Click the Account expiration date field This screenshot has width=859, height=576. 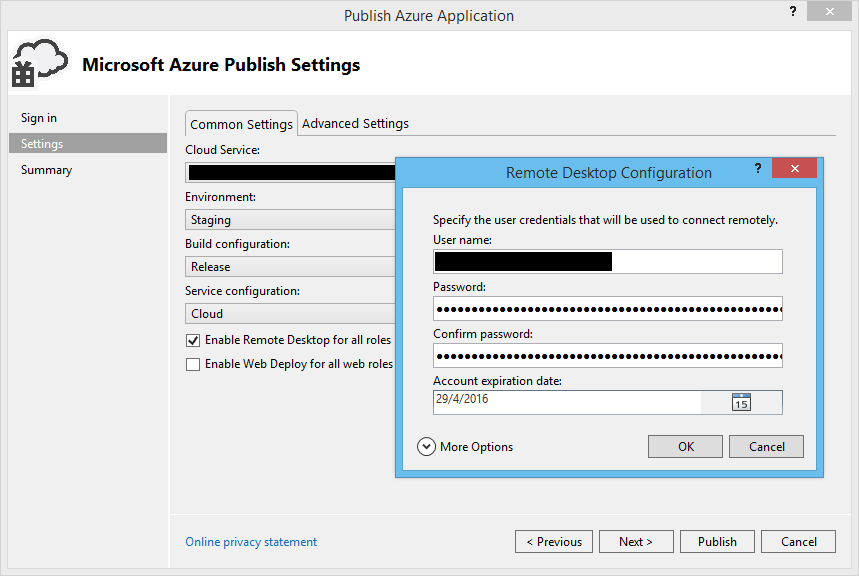click(x=567, y=401)
